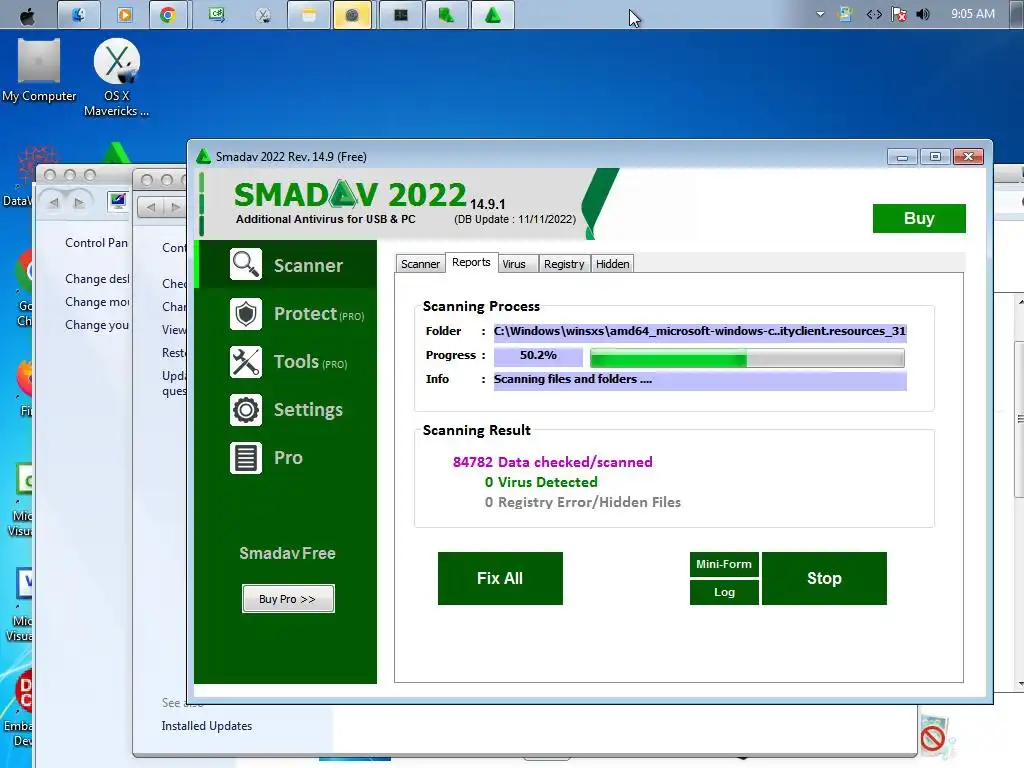Click Change desktop icons link in Control Panel

pyautogui.click(x=97, y=279)
